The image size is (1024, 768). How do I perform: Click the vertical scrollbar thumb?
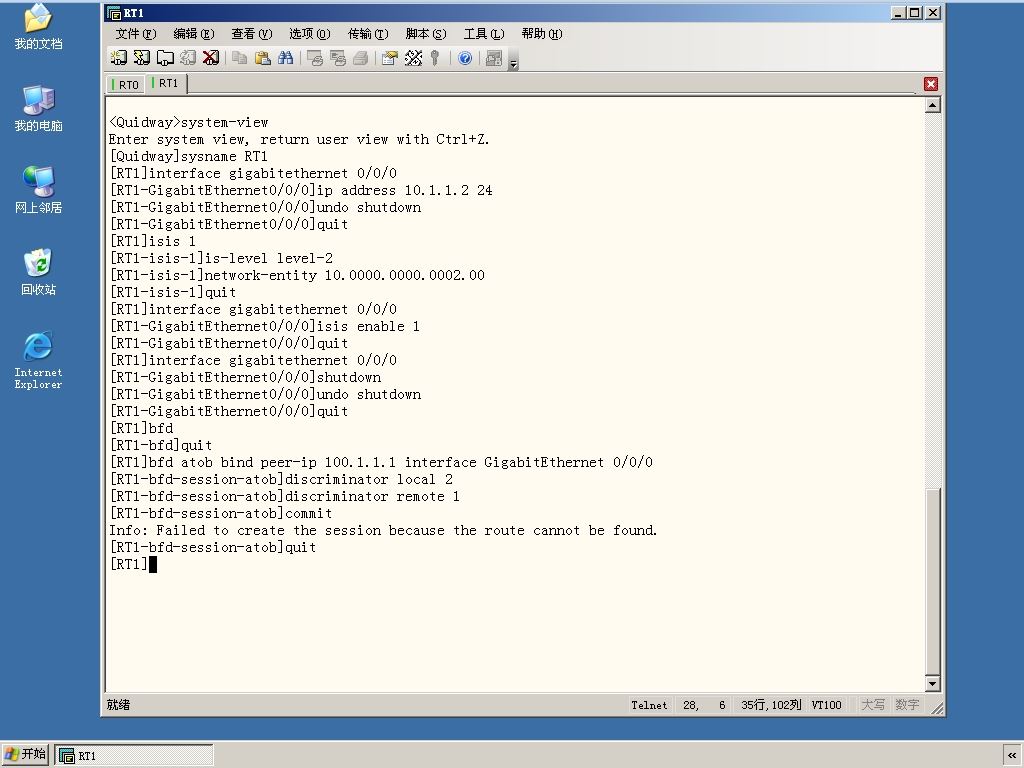(933, 581)
